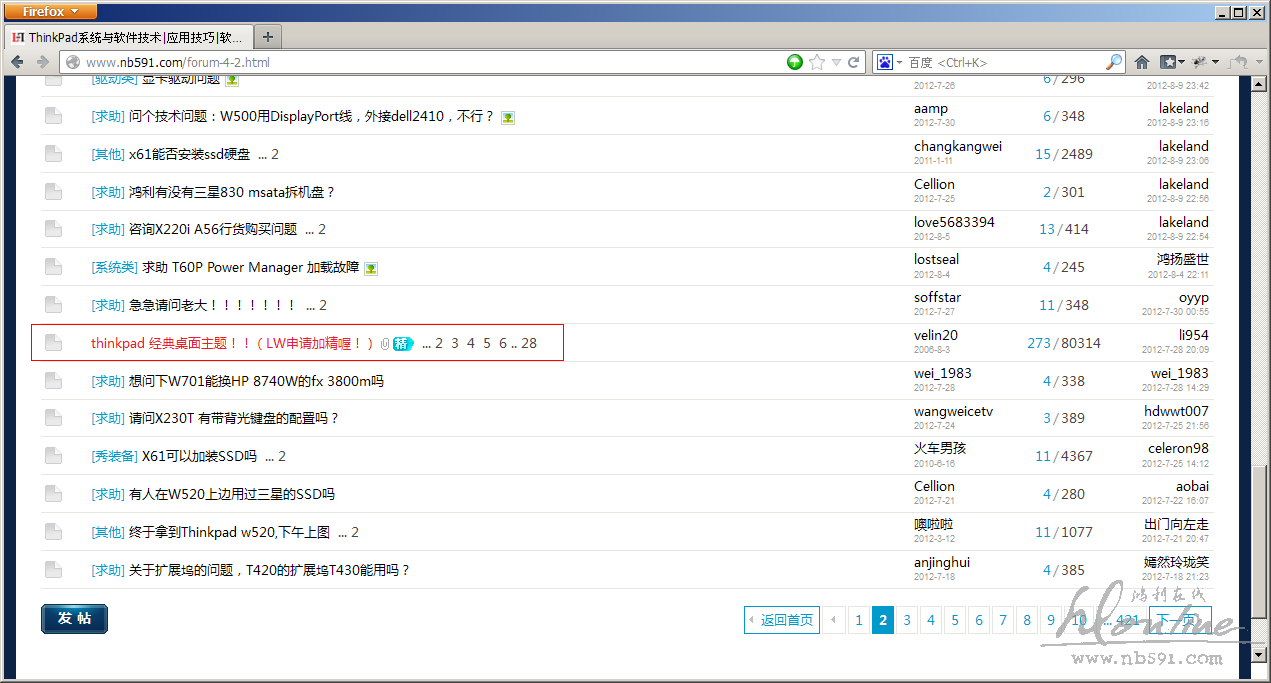Open the add-on icon dropdown arrow
1271x683 pixels.
pyautogui.click(x=1215, y=62)
